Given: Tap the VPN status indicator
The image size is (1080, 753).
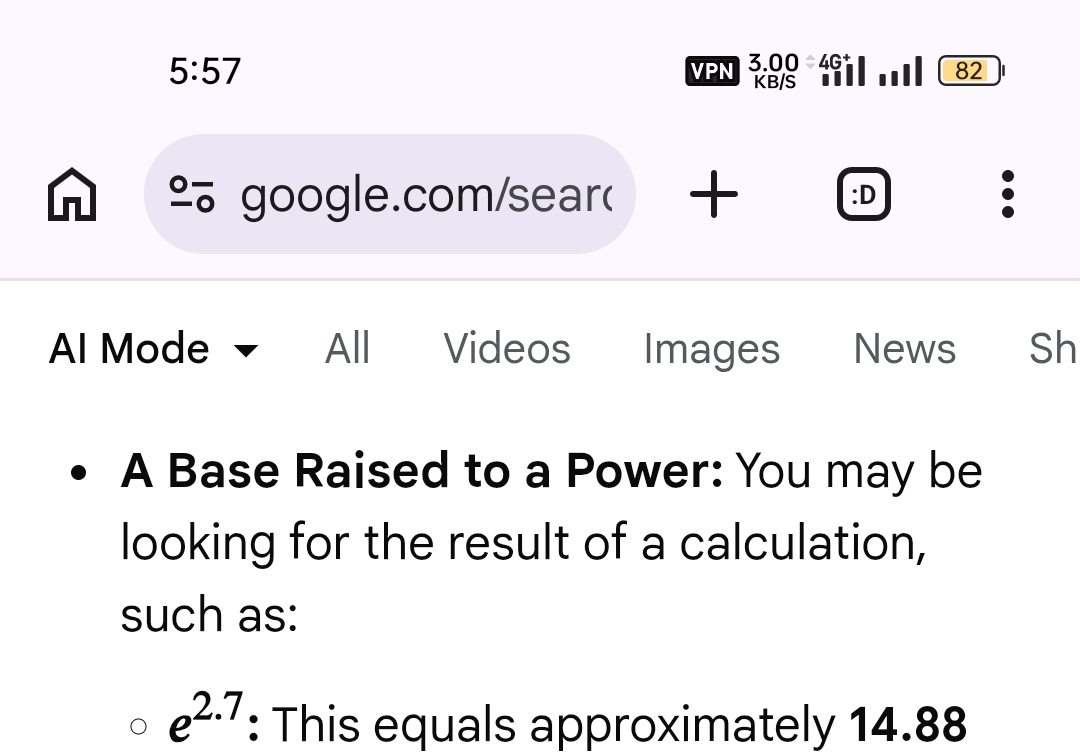Looking at the screenshot, I should click(712, 71).
